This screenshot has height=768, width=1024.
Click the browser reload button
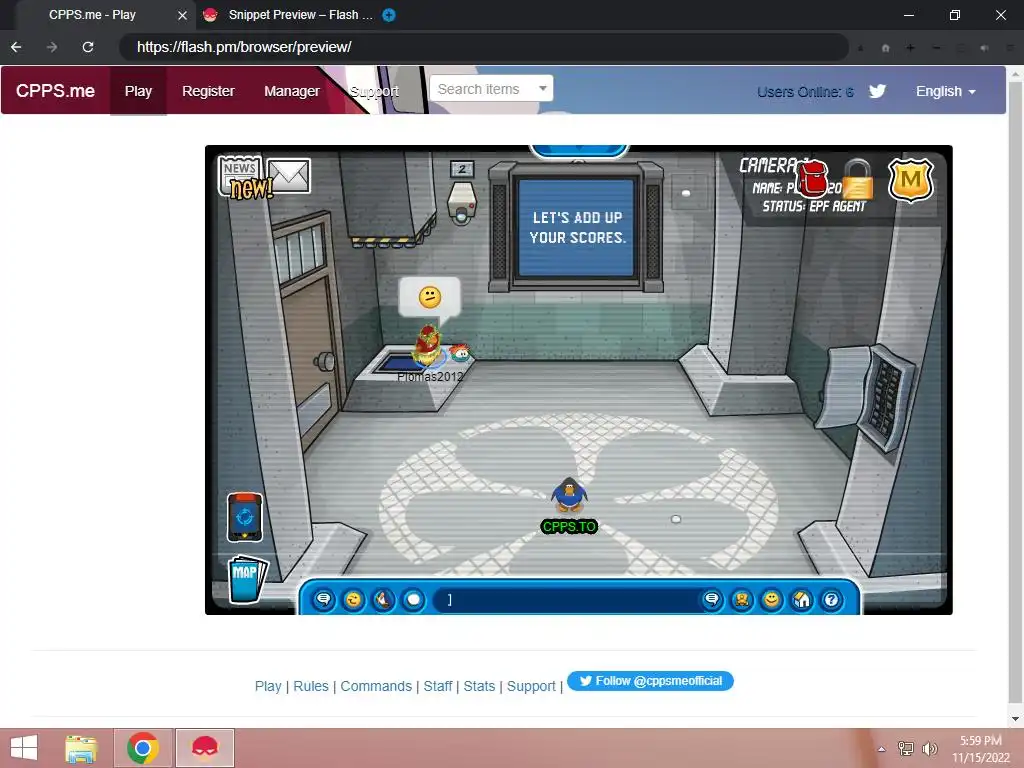pos(88,47)
